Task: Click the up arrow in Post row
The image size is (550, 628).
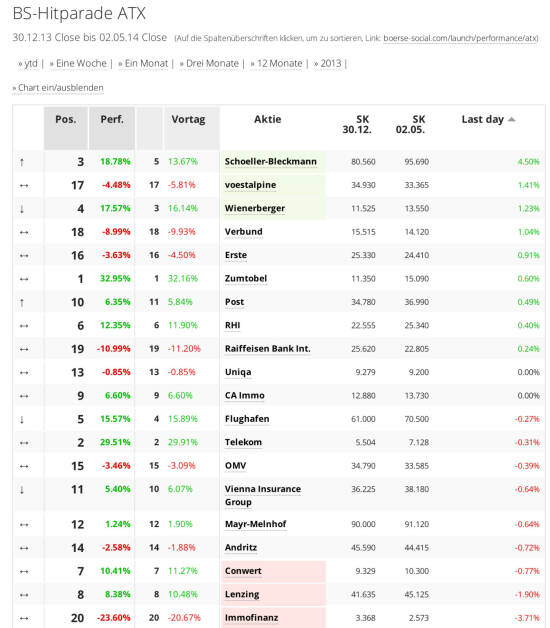Action: (22, 303)
